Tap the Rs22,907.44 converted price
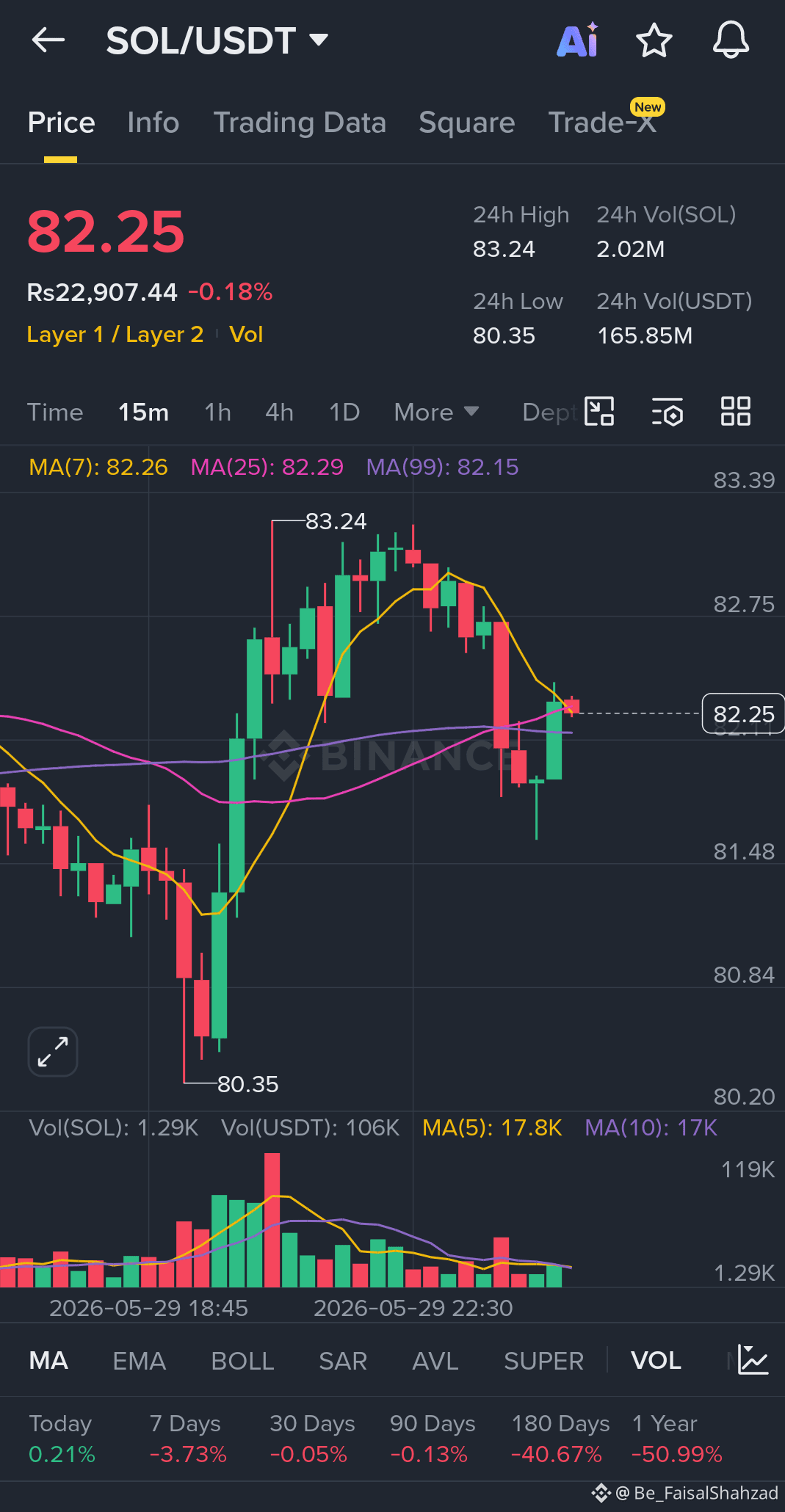Image resolution: width=785 pixels, height=1512 pixels. (x=102, y=292)
